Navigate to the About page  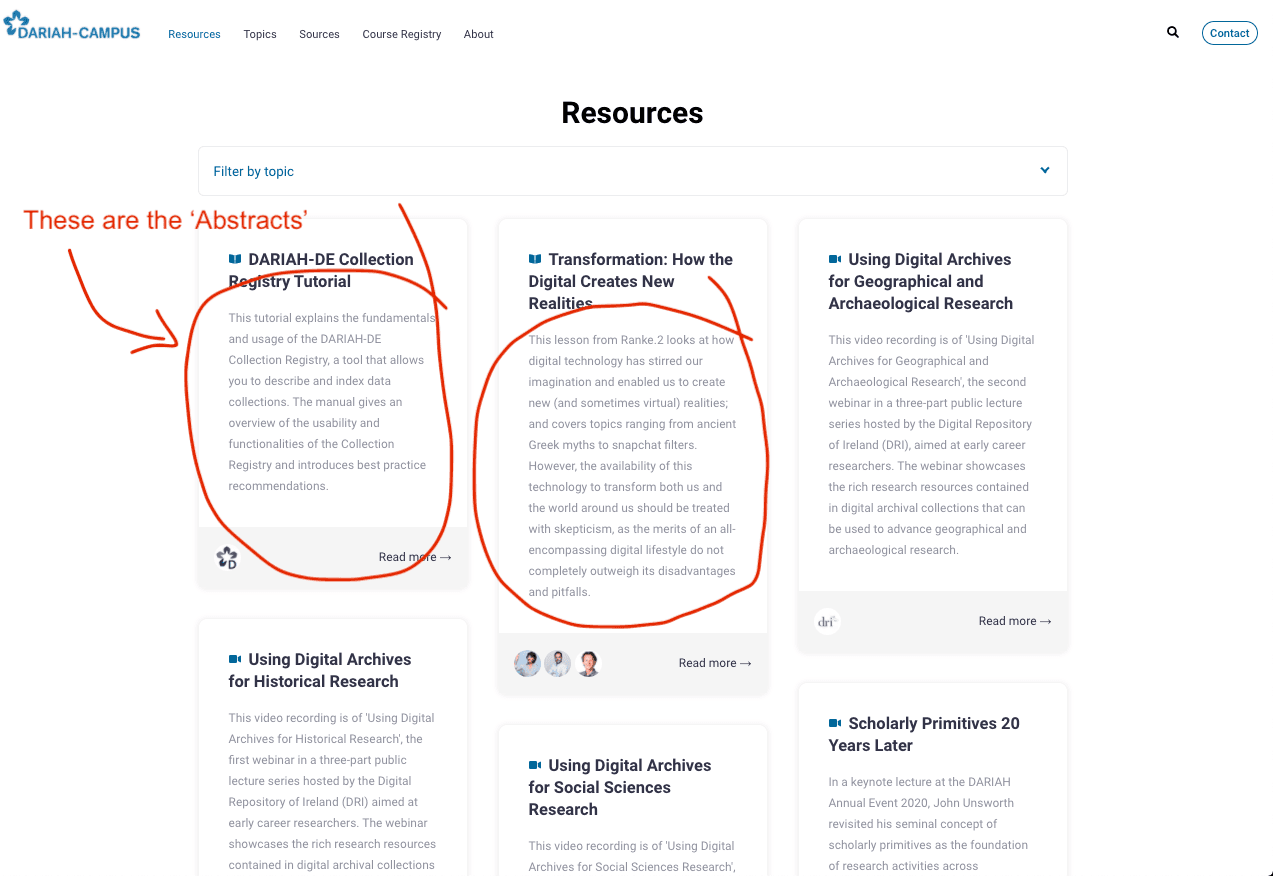tap(478, 34)
